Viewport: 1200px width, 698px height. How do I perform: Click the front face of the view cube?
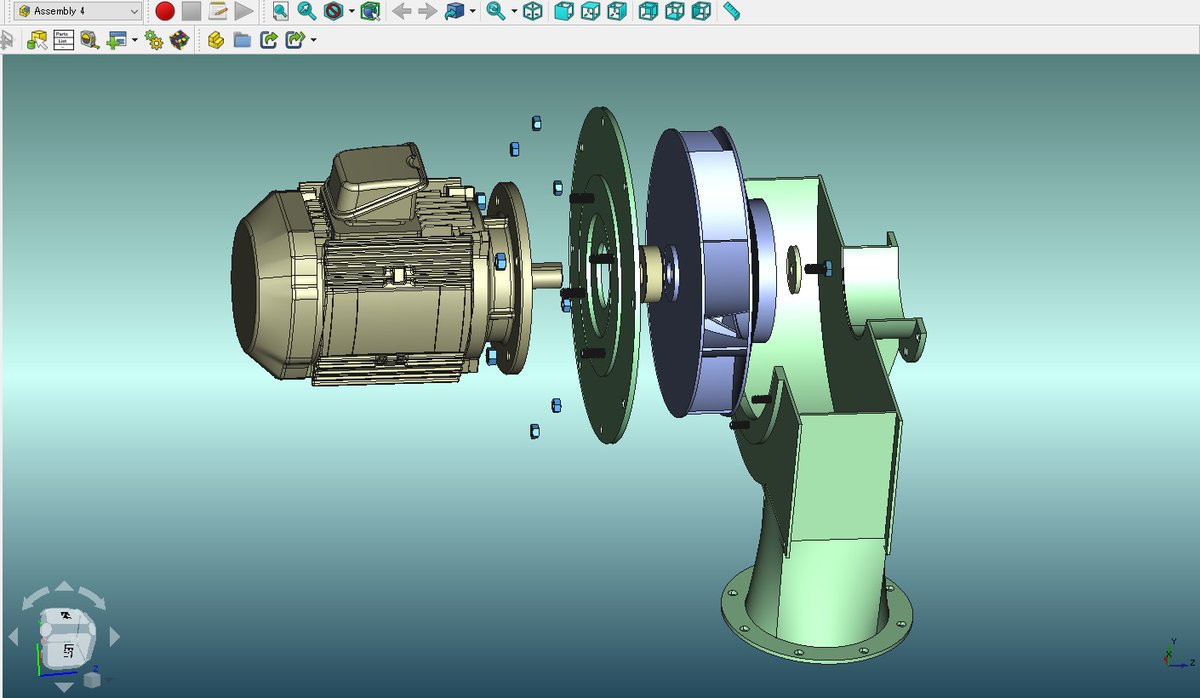(x=68, y=652)
